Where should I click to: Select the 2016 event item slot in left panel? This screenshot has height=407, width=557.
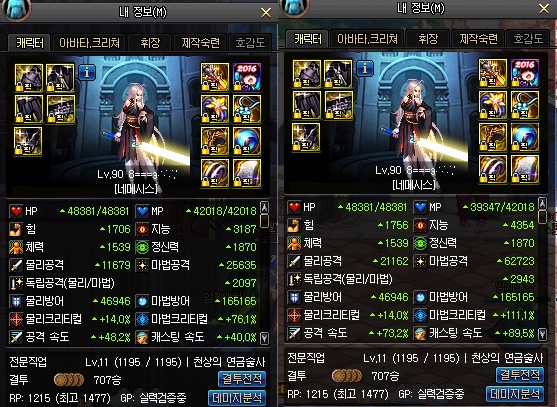[x=247, y=77]
